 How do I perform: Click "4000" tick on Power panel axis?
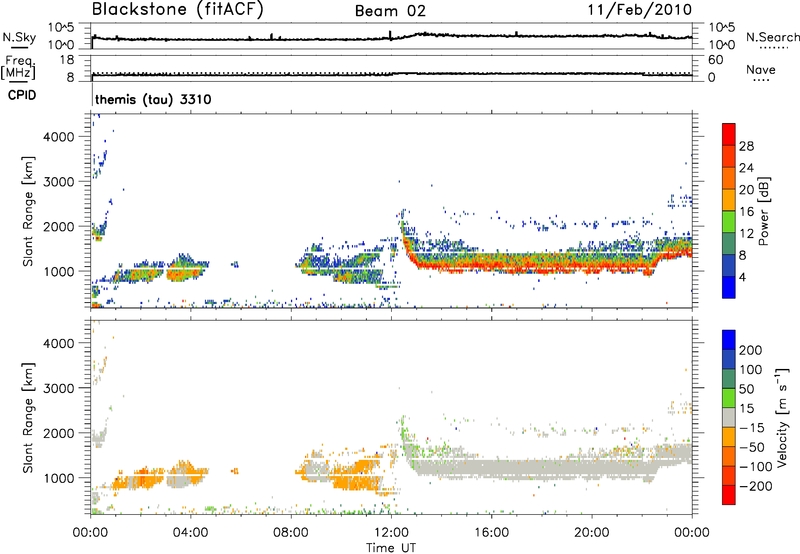click(59, 137)
